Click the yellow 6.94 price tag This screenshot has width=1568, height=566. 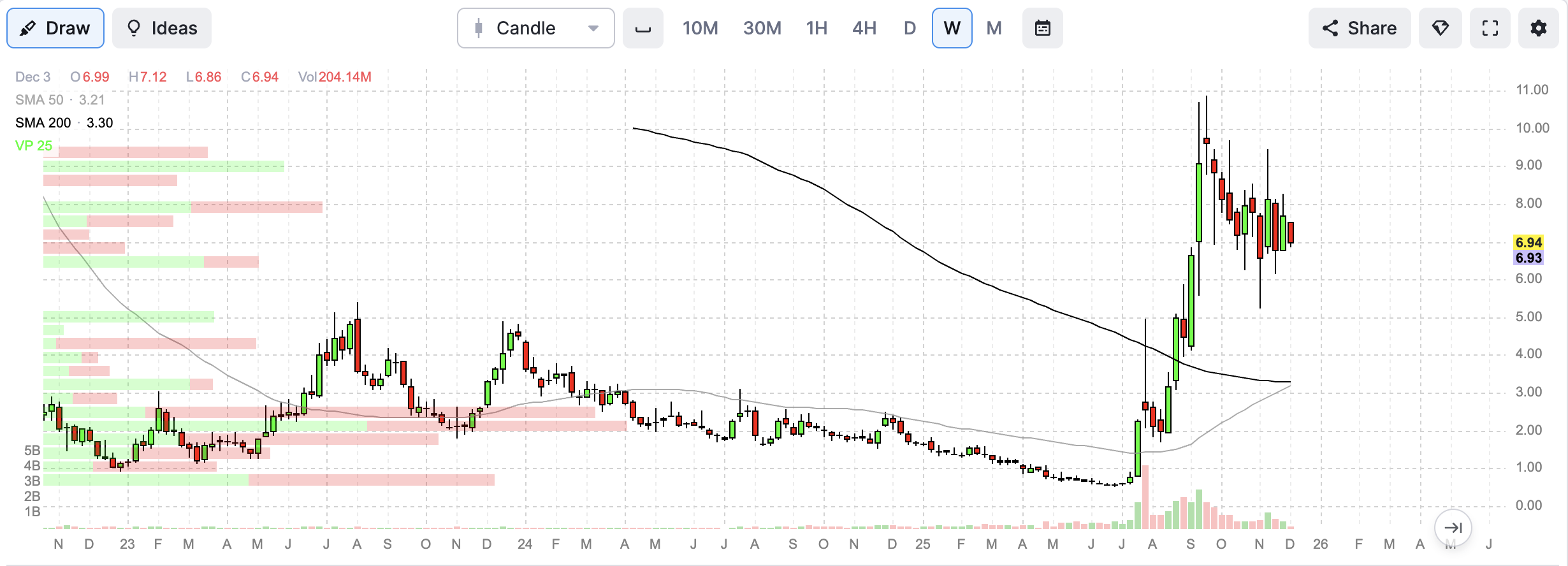(x=1528, y=243)
